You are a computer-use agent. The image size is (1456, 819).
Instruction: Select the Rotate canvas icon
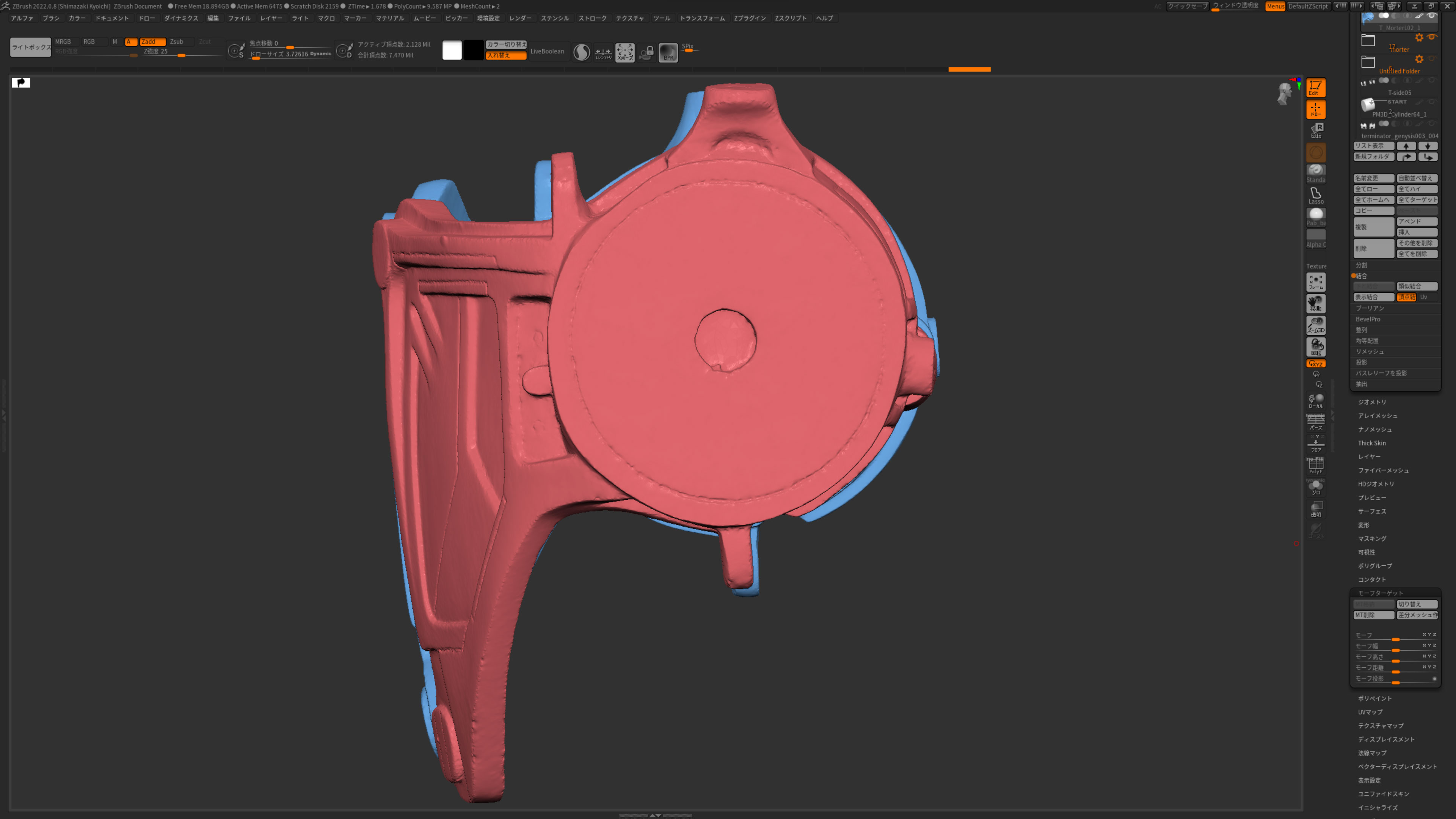tap(1315, 347)
